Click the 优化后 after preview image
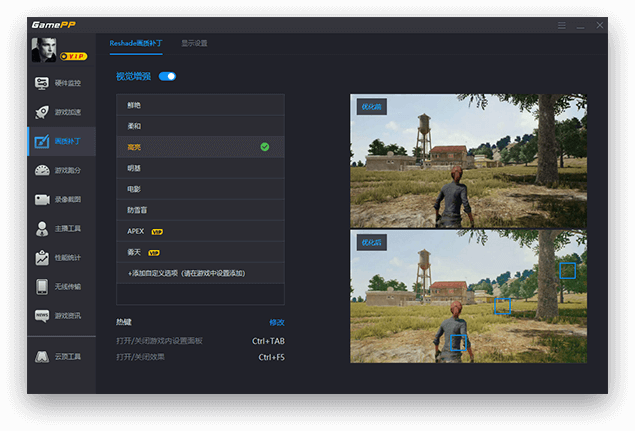The height and width of the screenshot is (431, 635). click(x=469, y=297)
